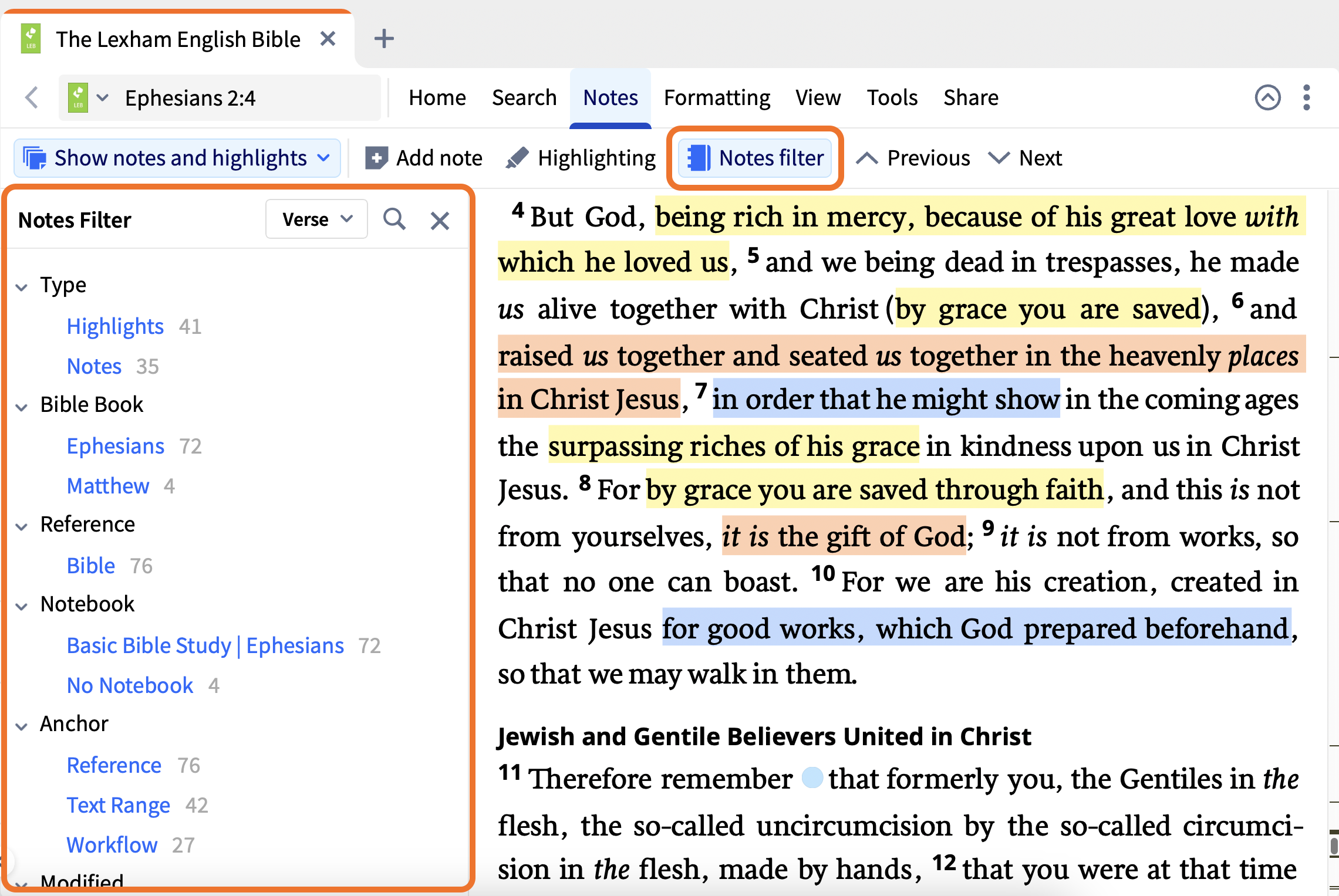Close The Lexham English Bible tab
This screenshot has height=896, width=1339.
(328, 39)
